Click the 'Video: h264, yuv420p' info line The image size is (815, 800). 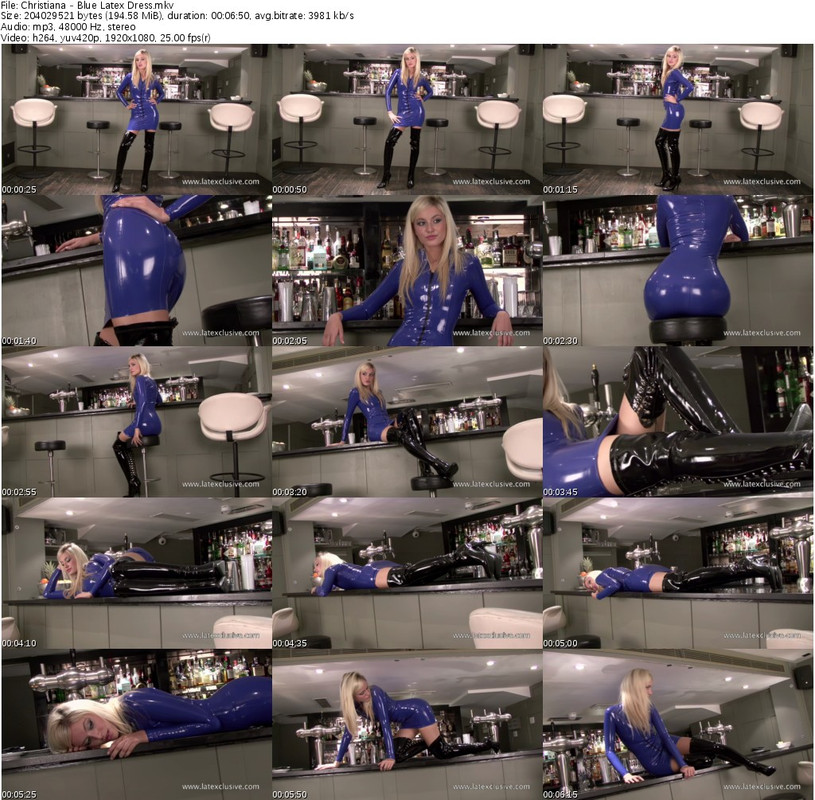click(x=106, y=37)
